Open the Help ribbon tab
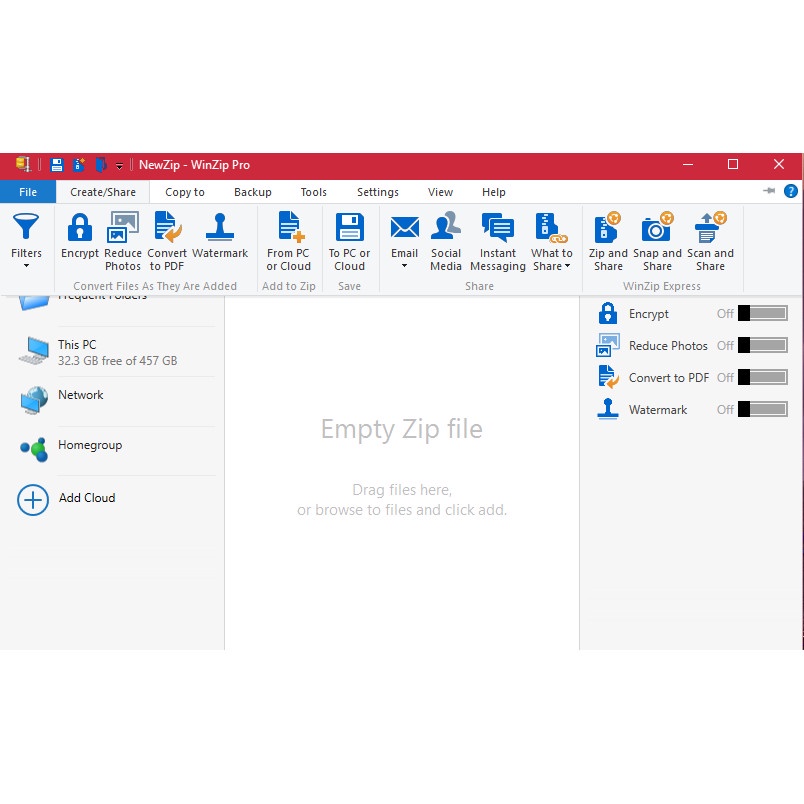The height and width of the screenshot is (804, 804). (x=493, y=192)
